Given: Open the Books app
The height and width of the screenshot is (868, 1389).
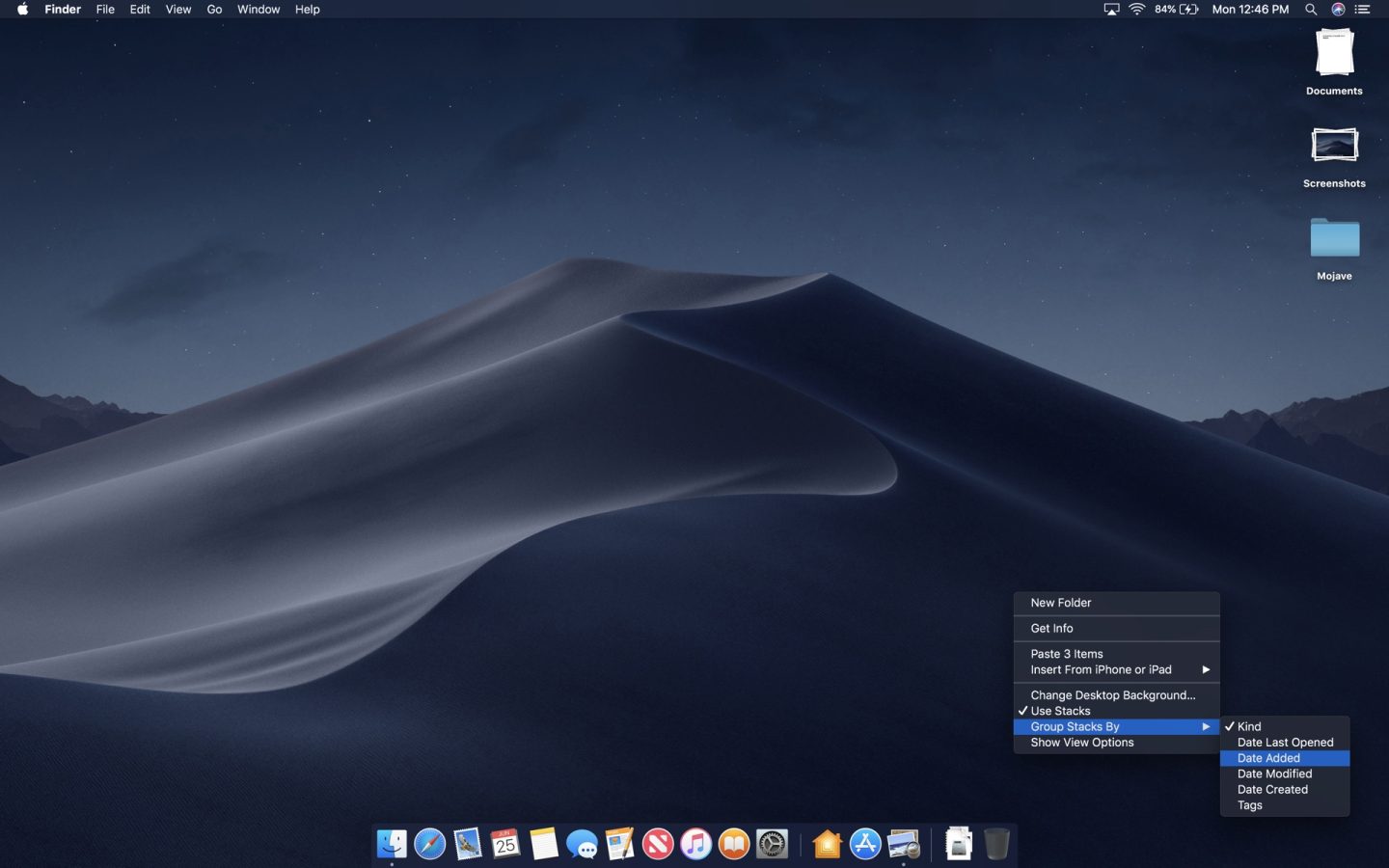Looking at the screenshot, I should click(733, 844).
